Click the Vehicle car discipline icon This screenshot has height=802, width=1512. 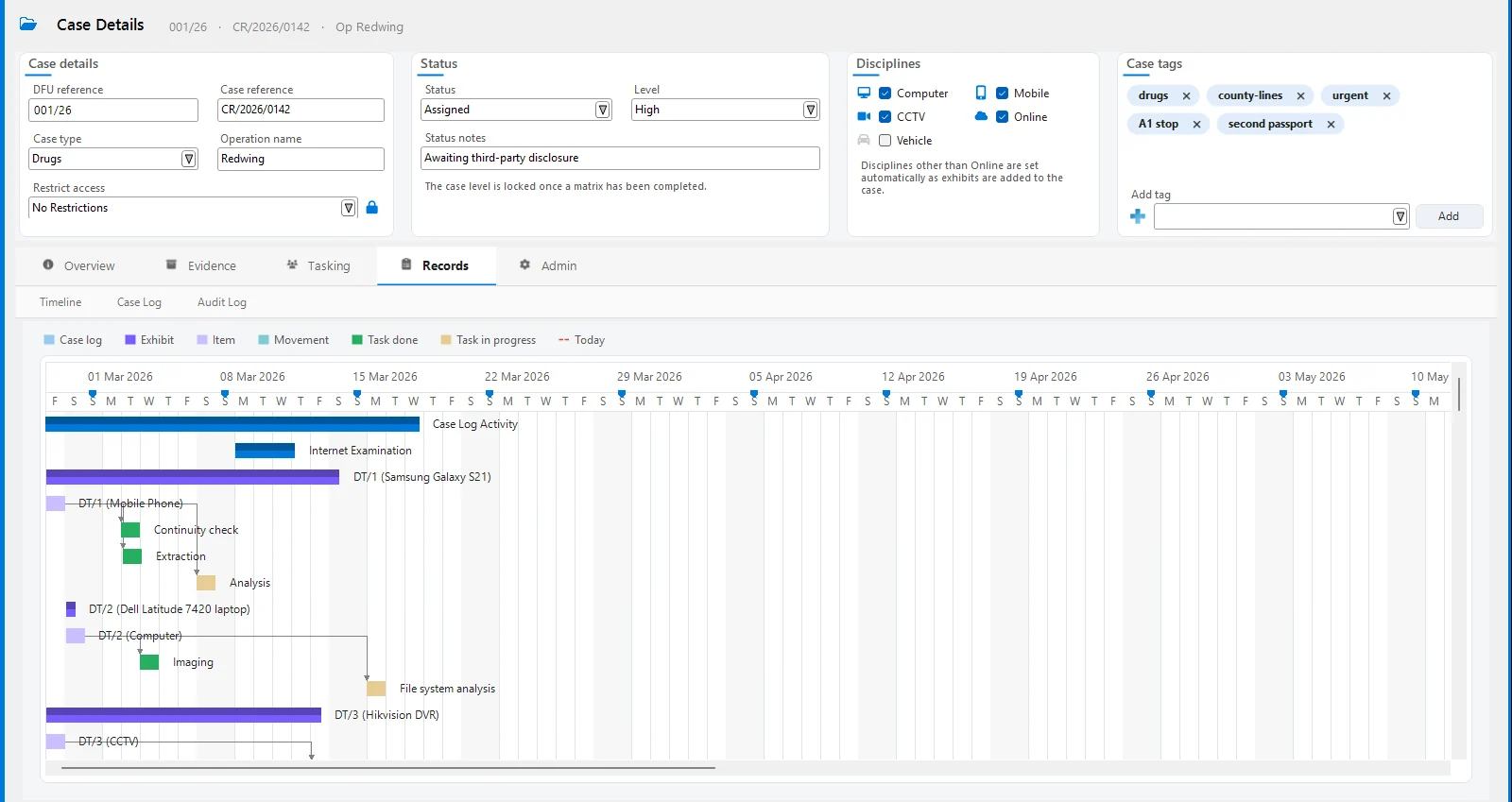pyautogui.click(x=864, y=140)
